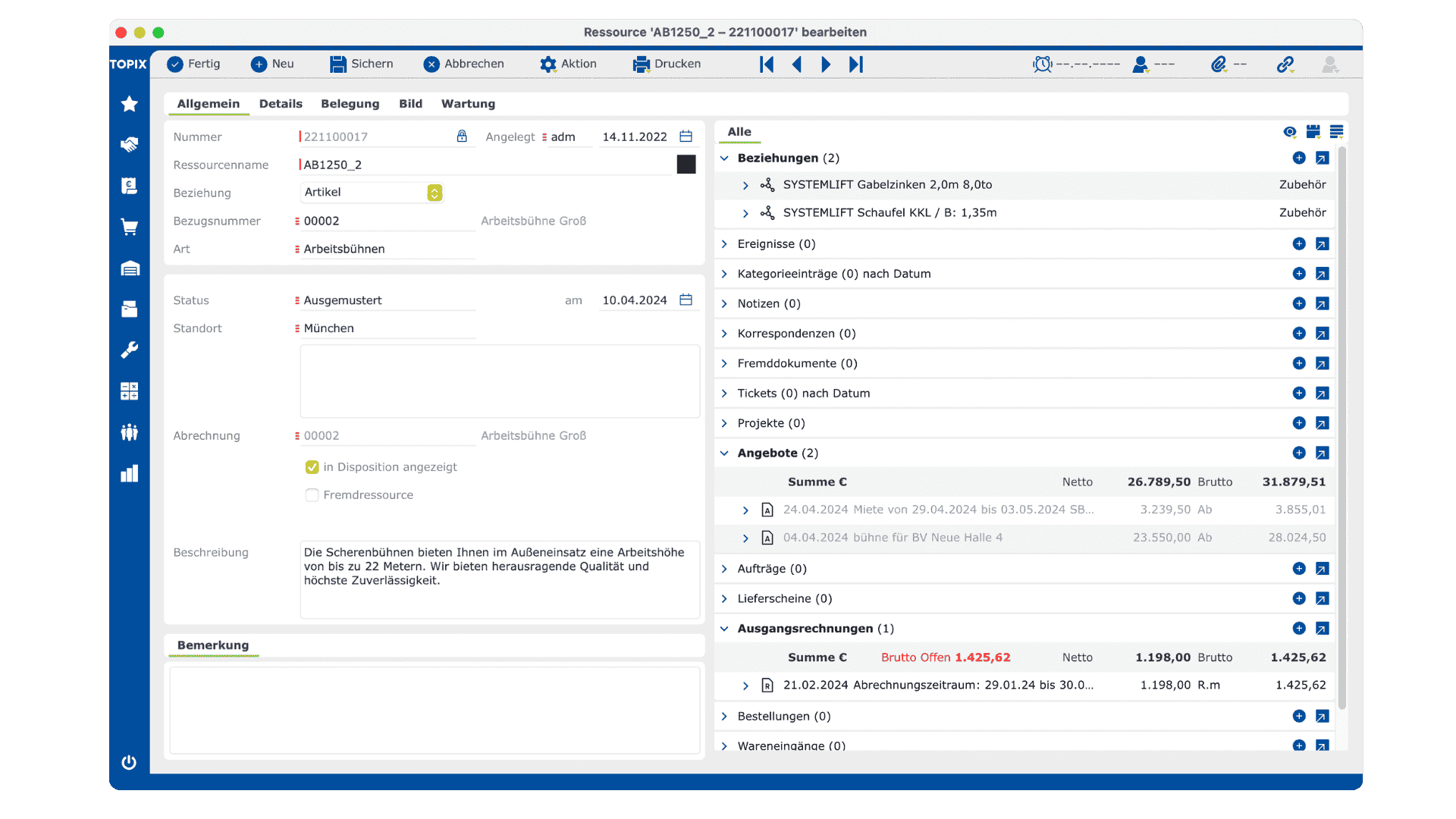1456x819 pixels.
Task: Click the favorites star sidebar icon
Action: pos(130,104)
